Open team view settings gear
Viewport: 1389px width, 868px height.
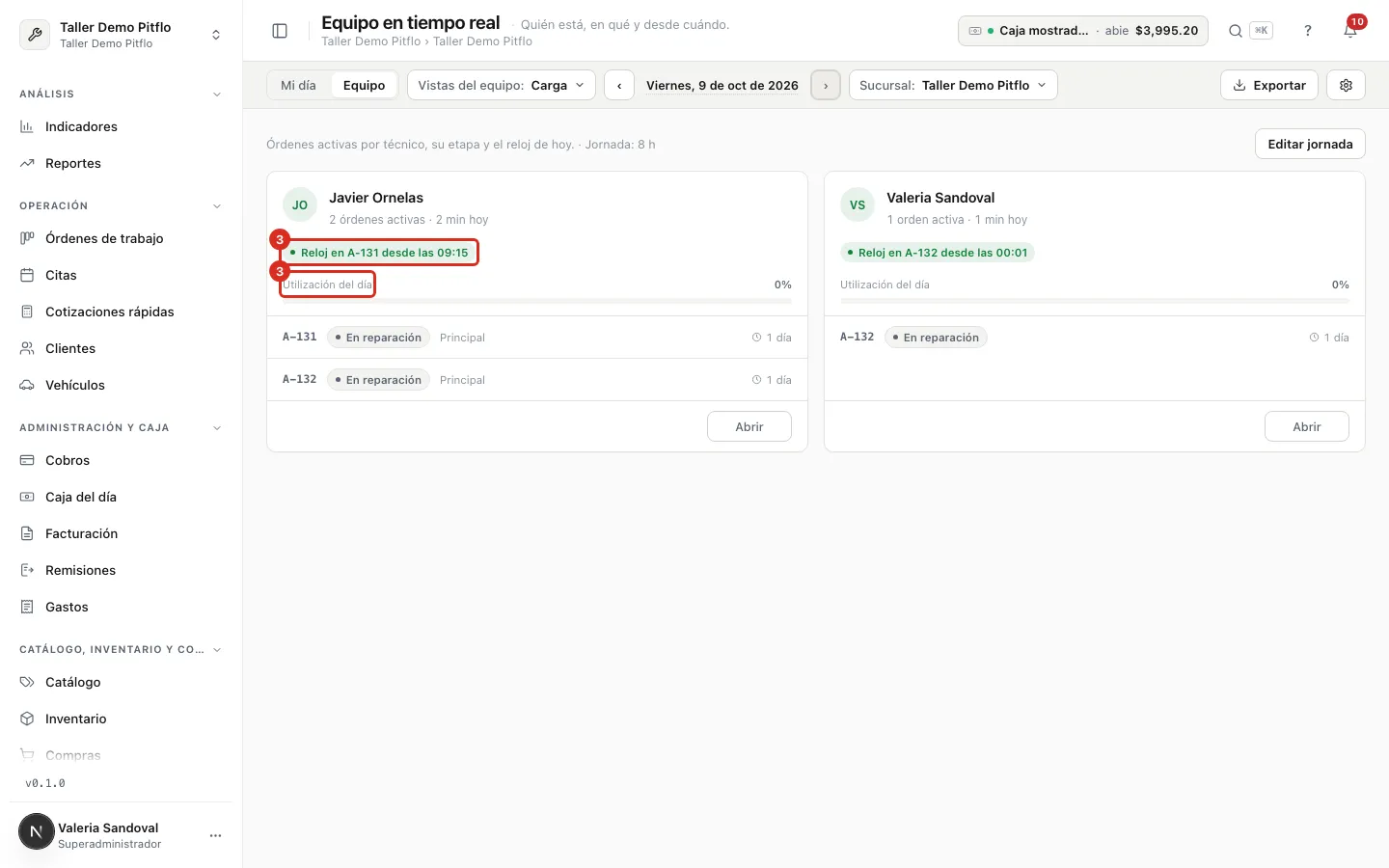pyautogui.click(x=1346, y=85)
